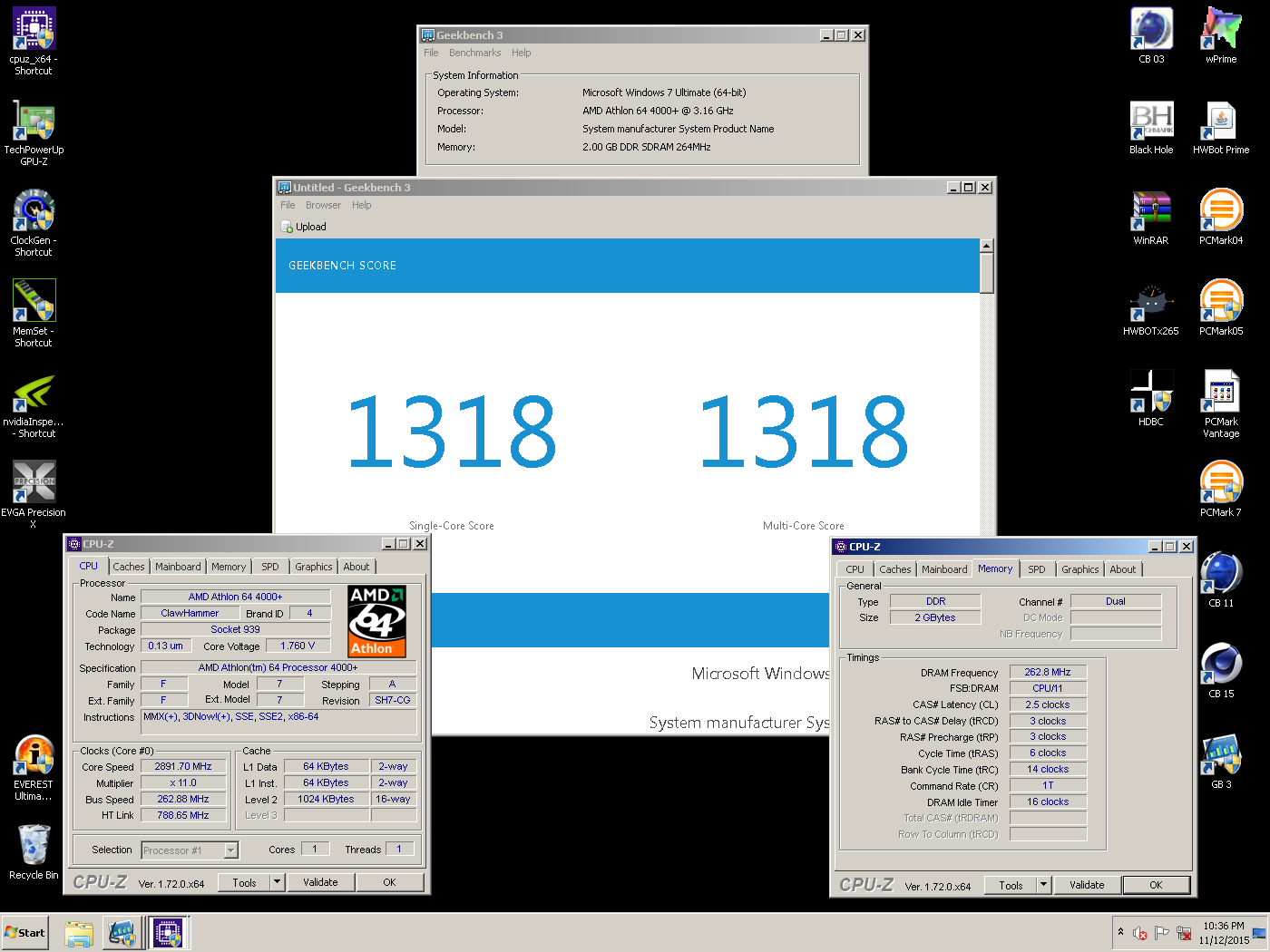Open Graphics tab in left CPU-Z
This screenshot has width=1270, height=952.
coord(314,567)
